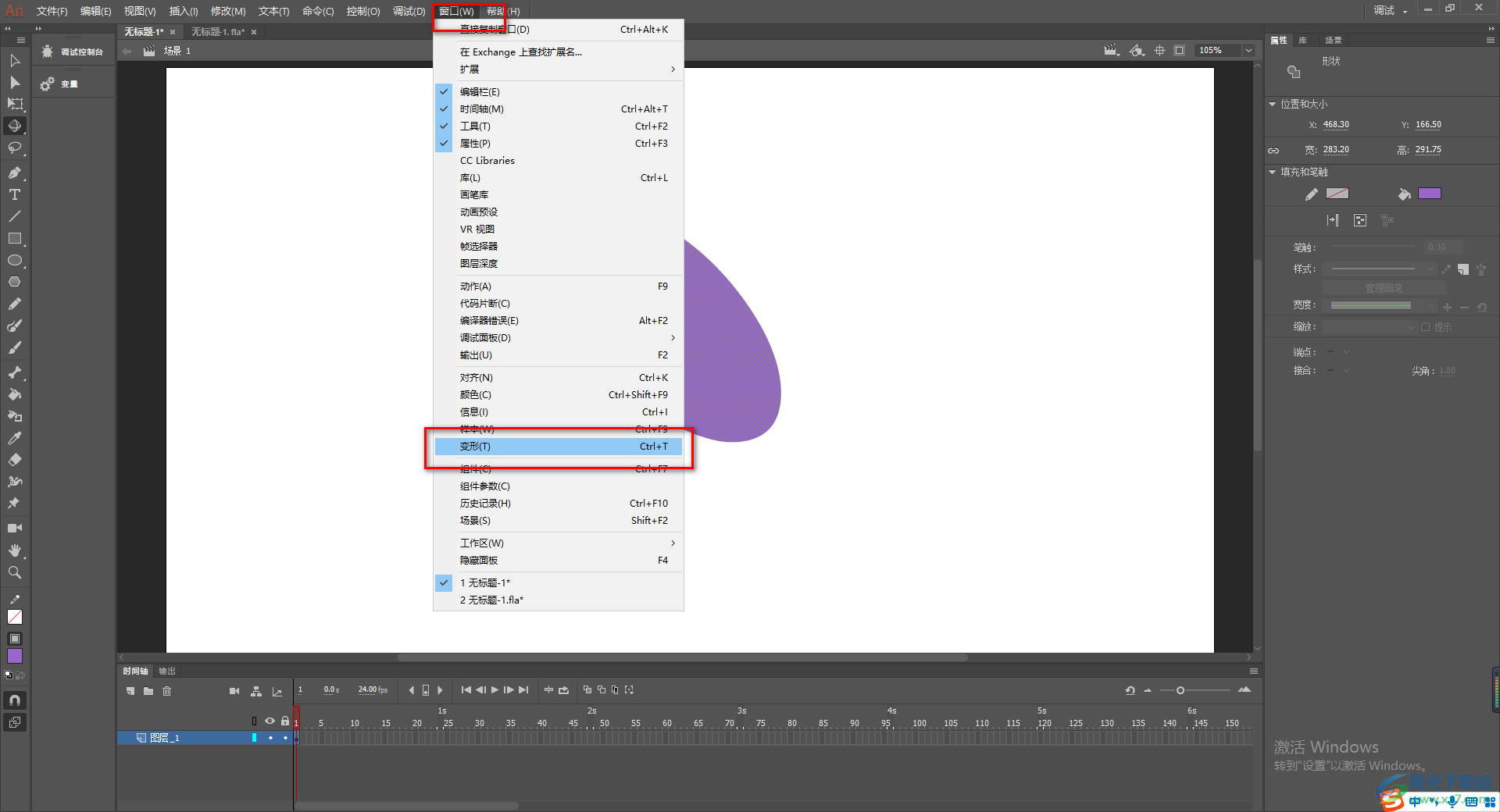Screen dimensions: 1500x812
Task: Expand the 调试面板(D) submenu
Action: tap(559, 338)
